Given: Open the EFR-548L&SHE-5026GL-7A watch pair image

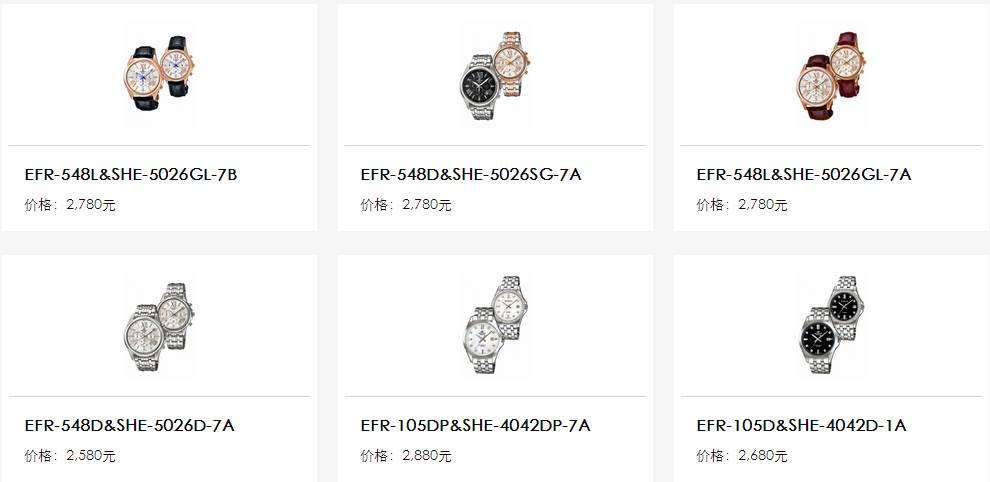Looking at the screenshot, I should tap(831, 75).
